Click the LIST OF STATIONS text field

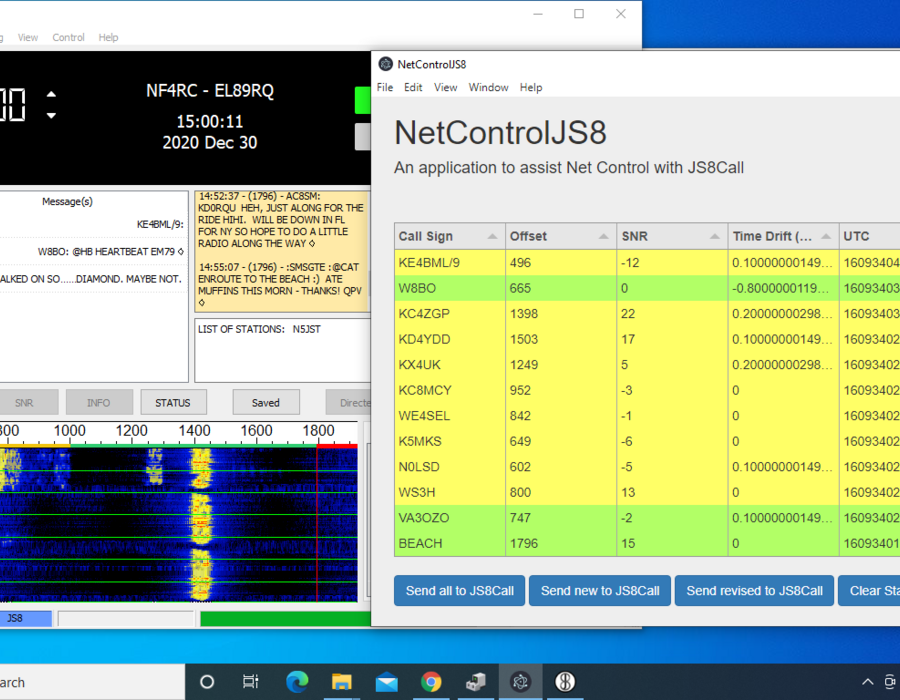pos(282,350)
